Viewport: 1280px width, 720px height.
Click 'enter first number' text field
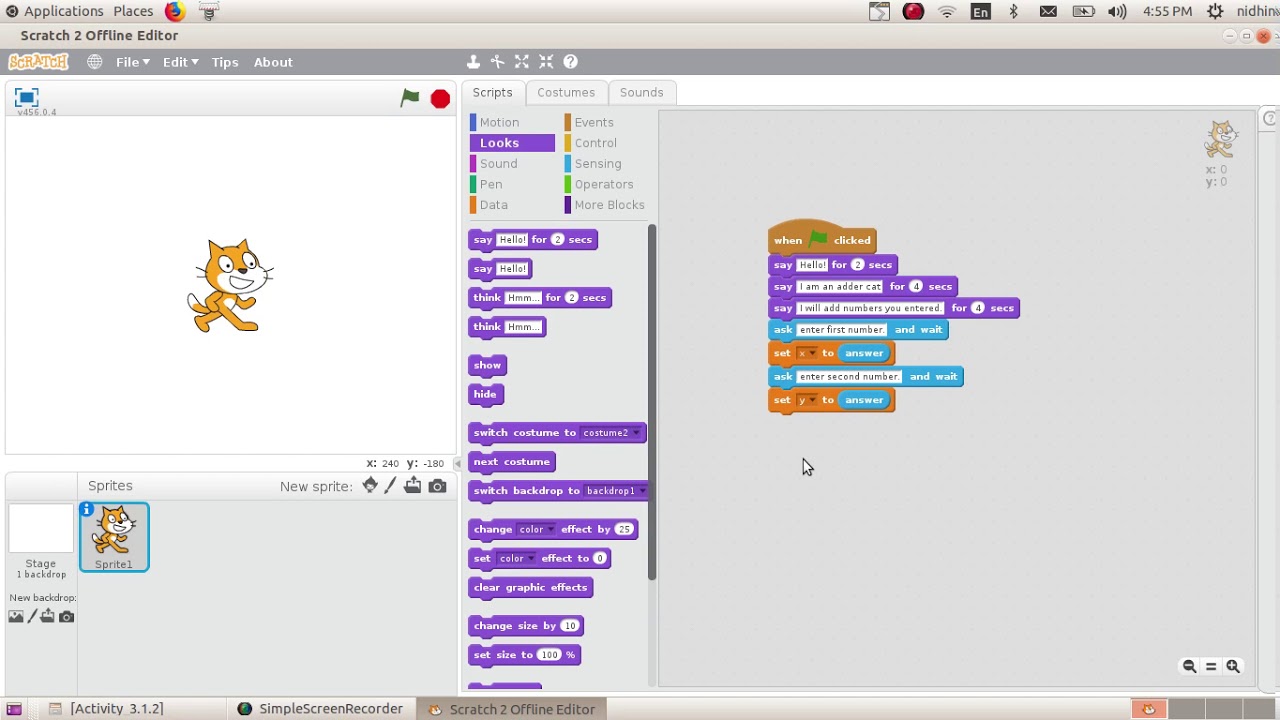(842, 330)
